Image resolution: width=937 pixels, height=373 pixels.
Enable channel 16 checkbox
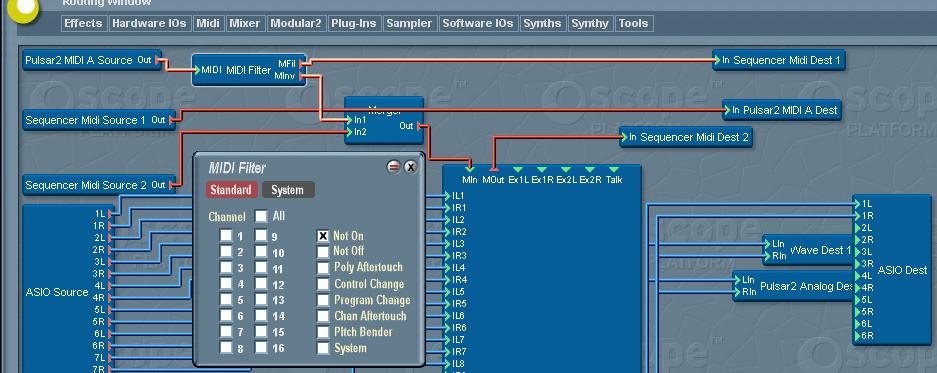click(261, 347)
